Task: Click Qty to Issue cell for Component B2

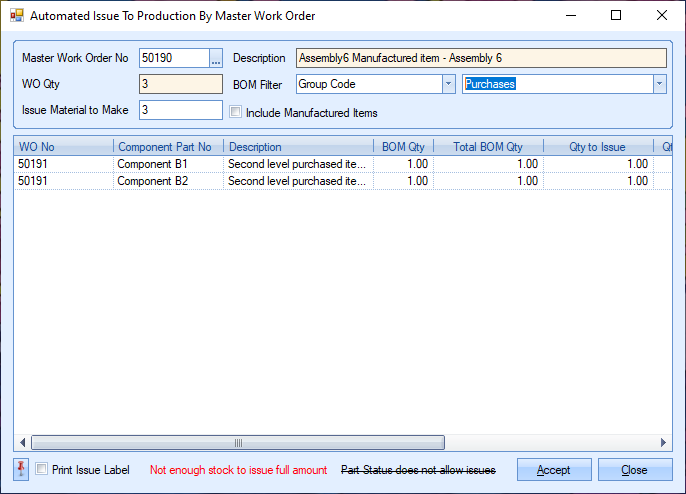Action: [598, 181]
